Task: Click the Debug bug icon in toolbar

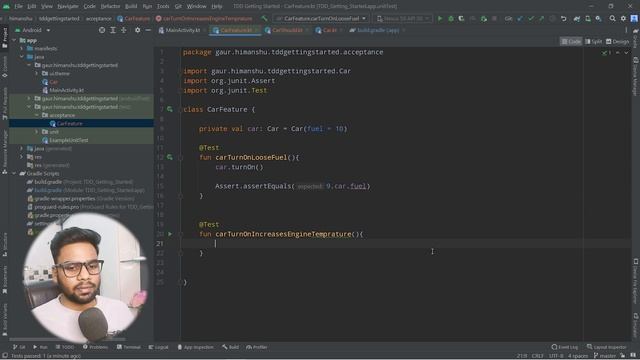Action: click(x=451, y=18)
